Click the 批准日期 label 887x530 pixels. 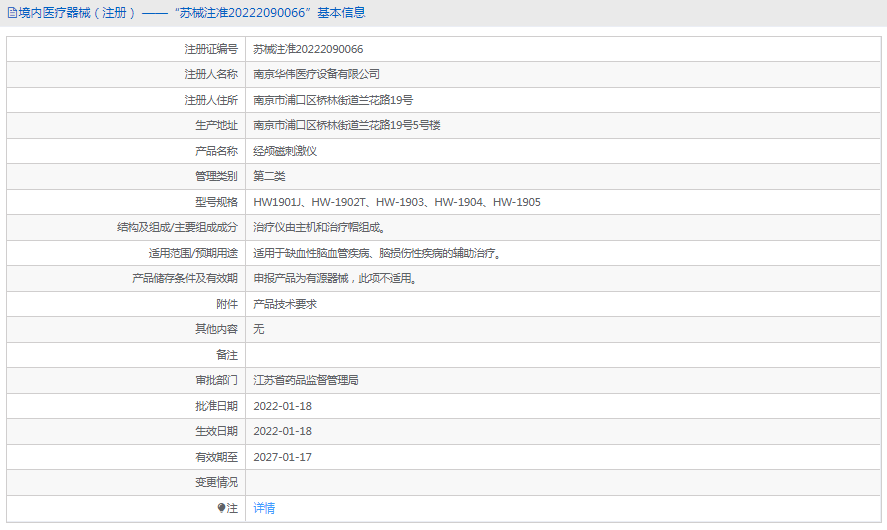tap(217, 406)
